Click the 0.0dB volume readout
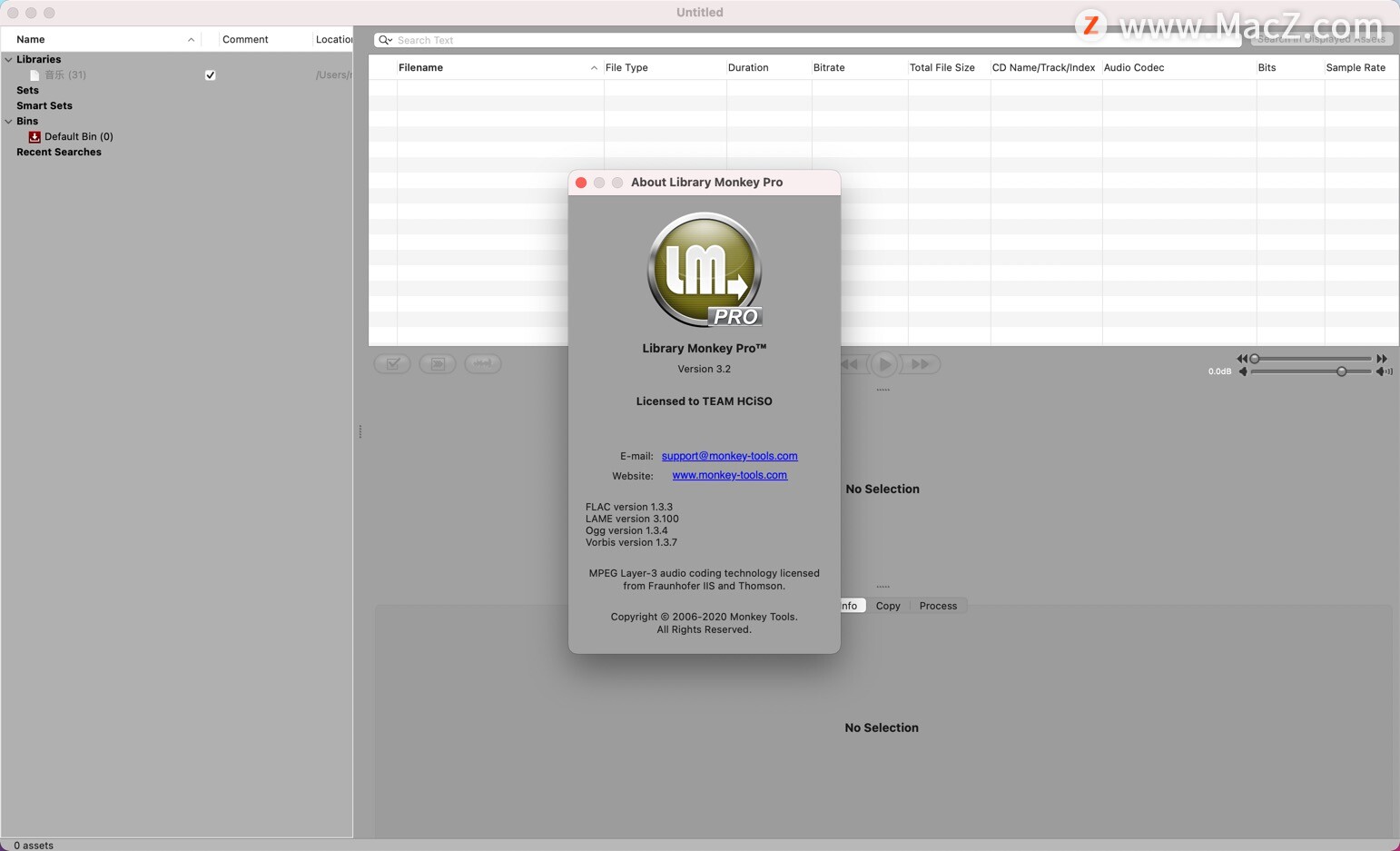 1219,371
